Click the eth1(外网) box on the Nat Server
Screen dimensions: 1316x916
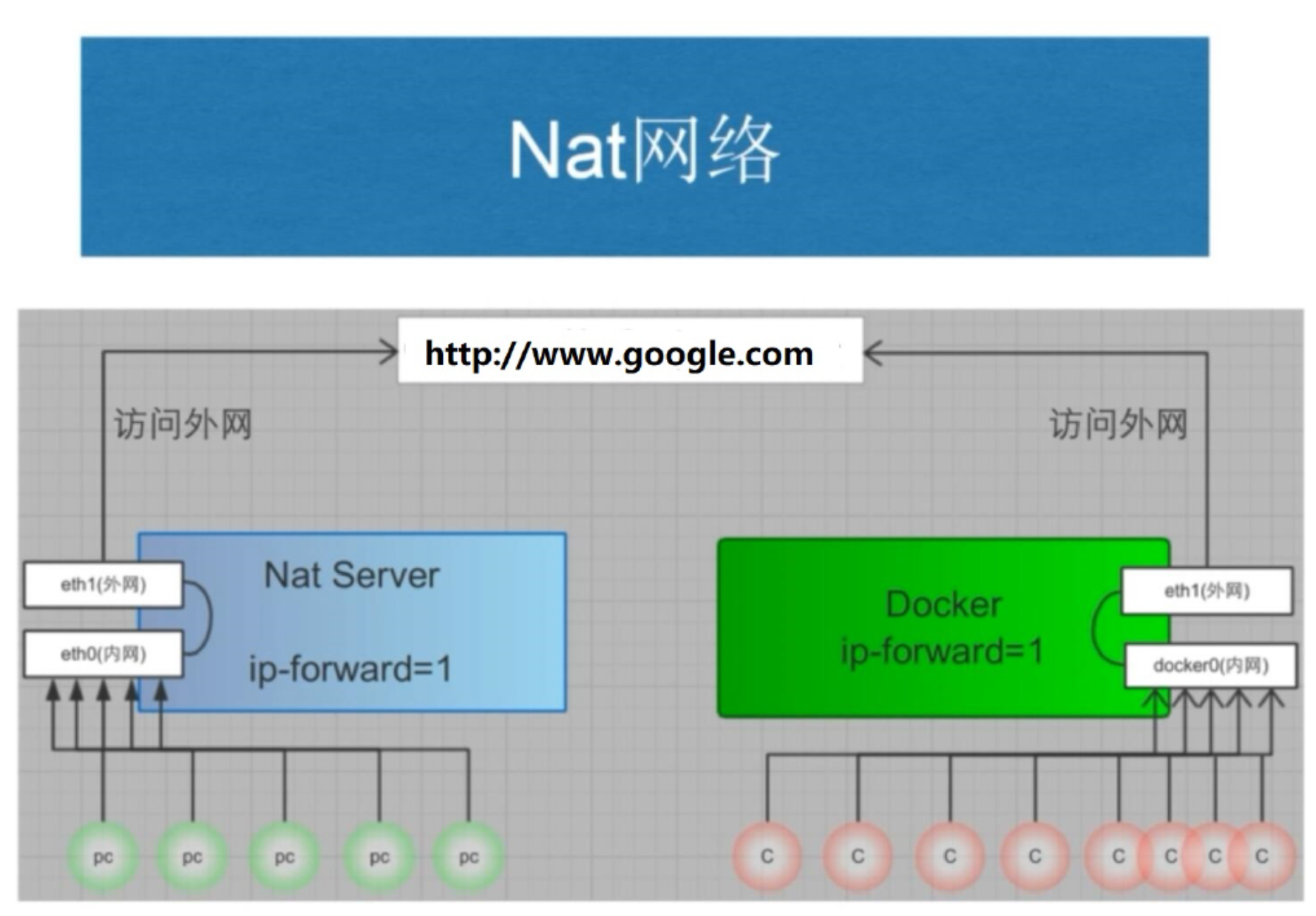104,585
